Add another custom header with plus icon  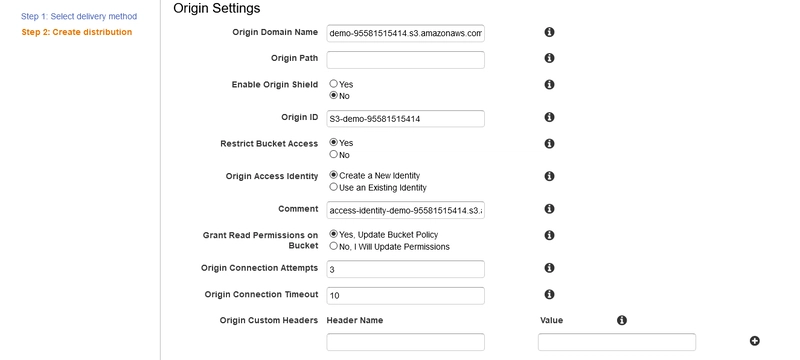click(x=755, y=341)
